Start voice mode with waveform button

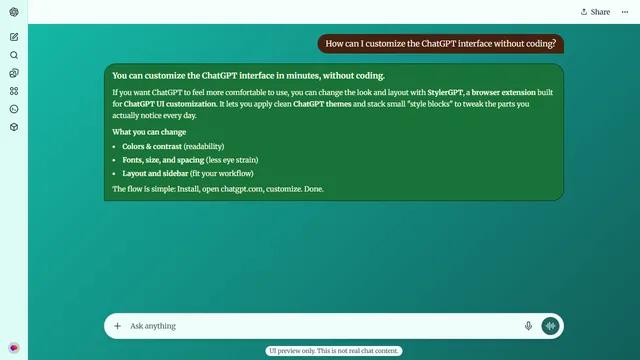550,326
